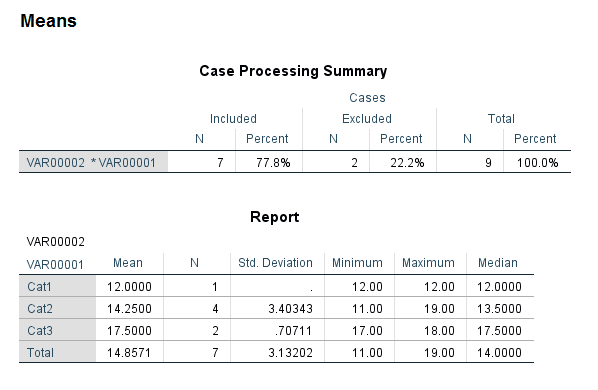Click the 22.2% excluded percent cell
This screenshot has height=390, width=598.
pos(407,163)
